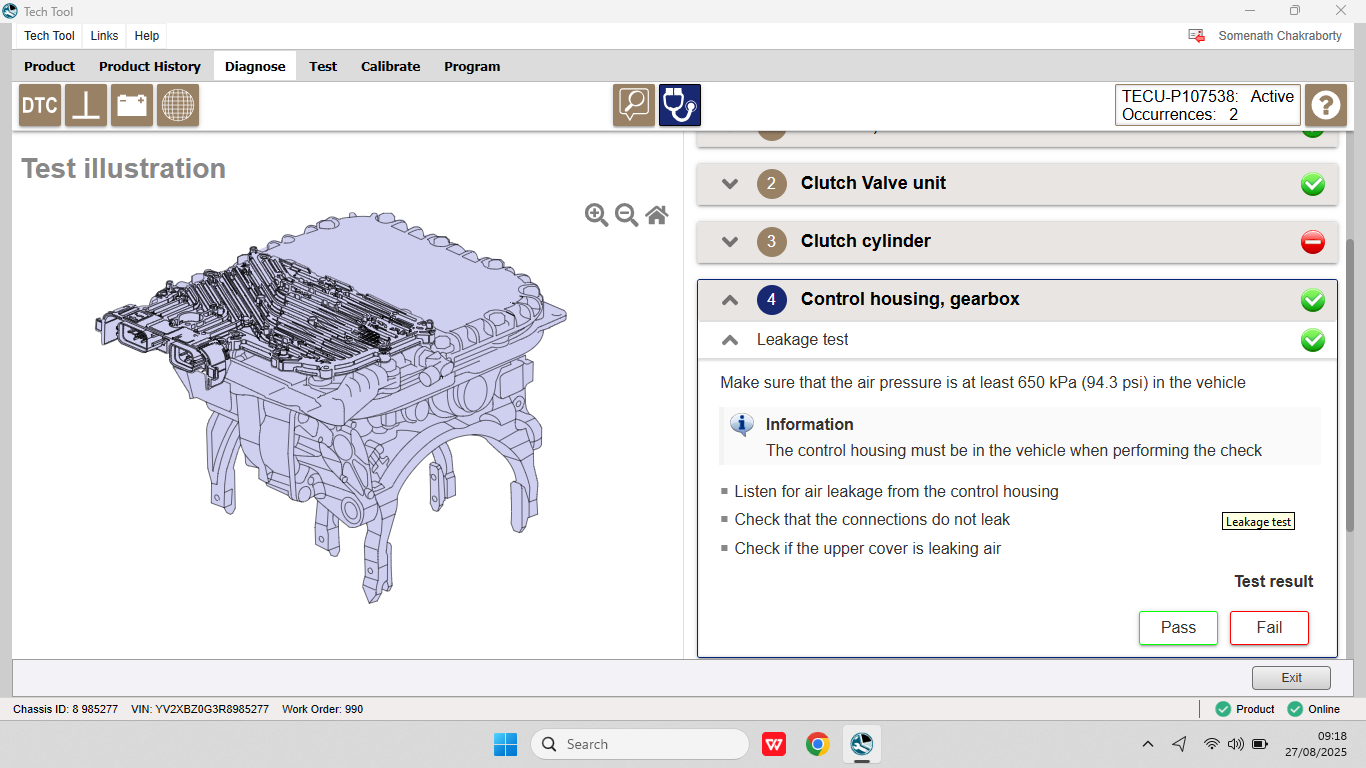Click the user sign-in status icon

click(1196, 35)
